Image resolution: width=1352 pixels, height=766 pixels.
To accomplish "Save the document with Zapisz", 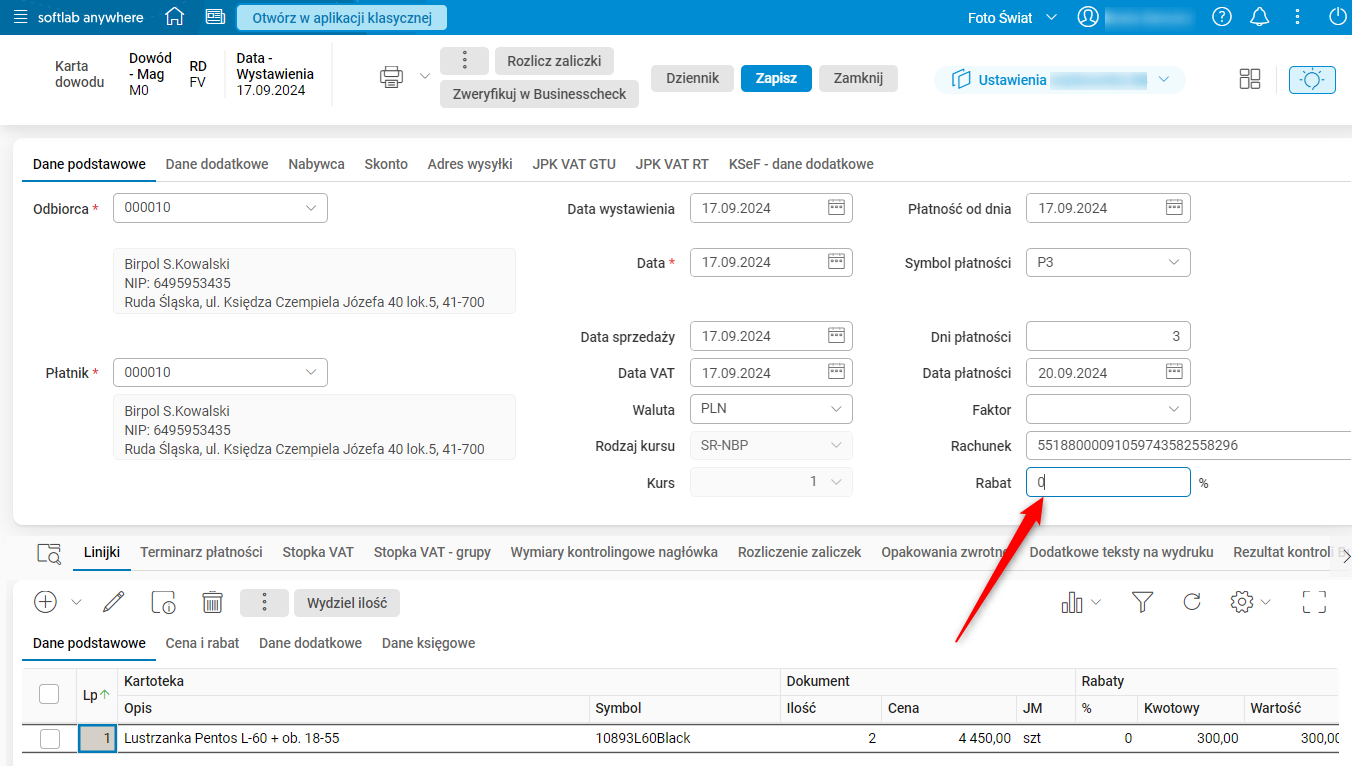I will tap(776, 78).
